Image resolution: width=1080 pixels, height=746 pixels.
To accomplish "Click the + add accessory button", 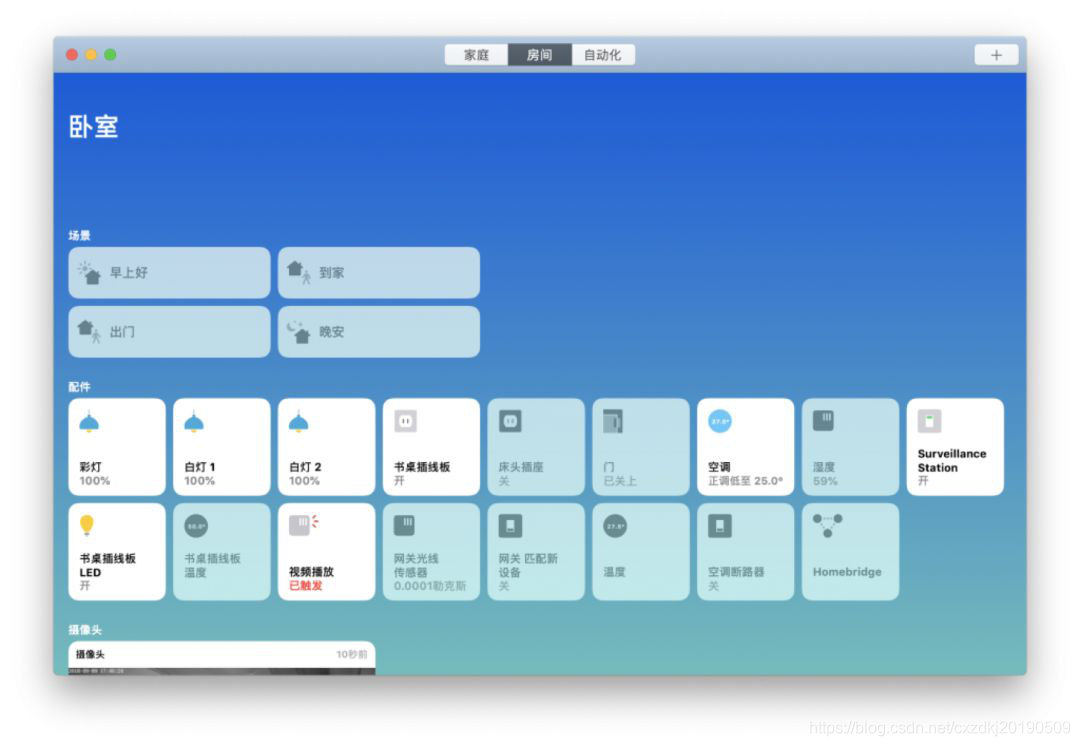I will tap(996, 55).
